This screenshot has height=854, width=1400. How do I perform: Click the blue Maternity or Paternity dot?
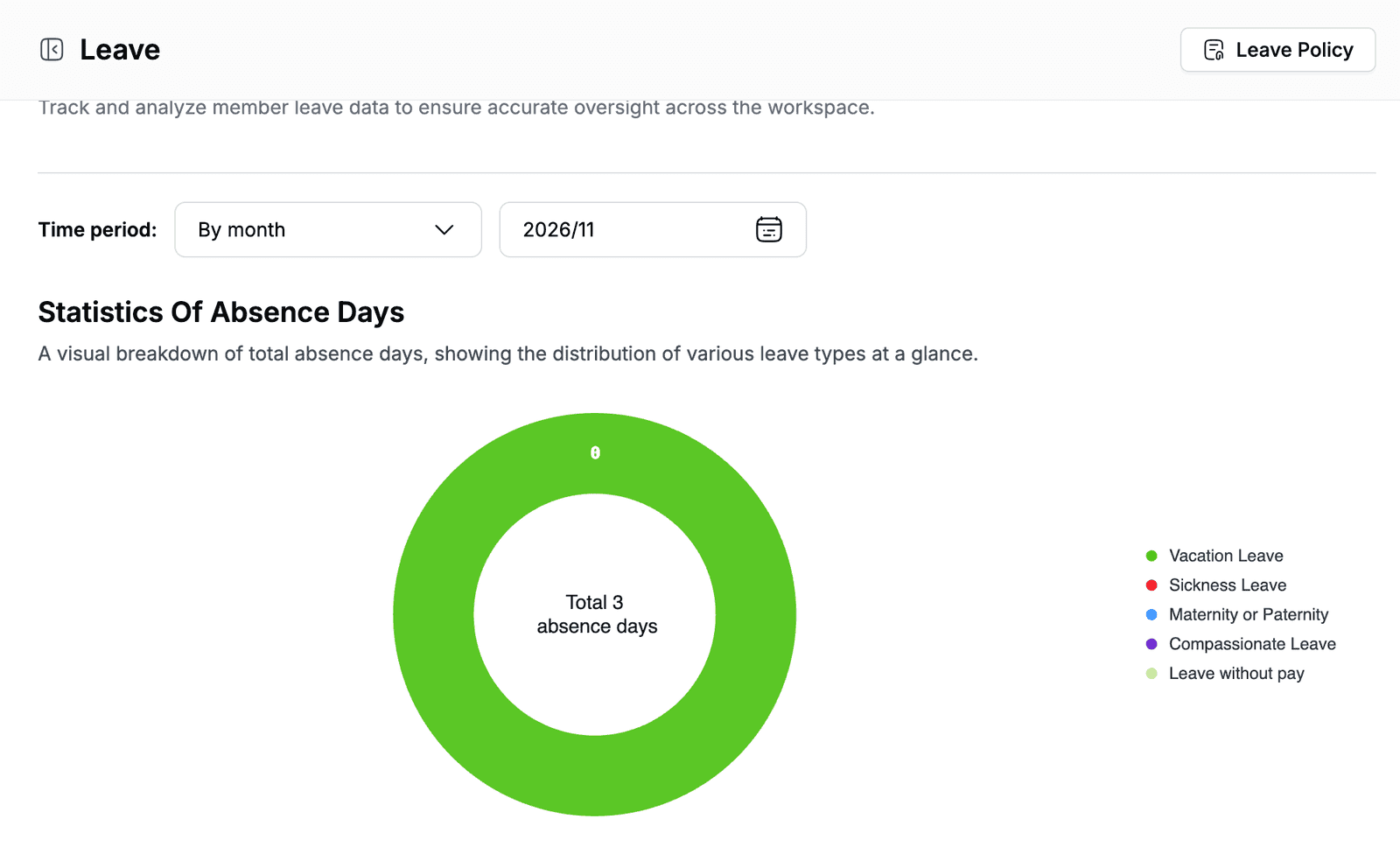point(1151,614)
